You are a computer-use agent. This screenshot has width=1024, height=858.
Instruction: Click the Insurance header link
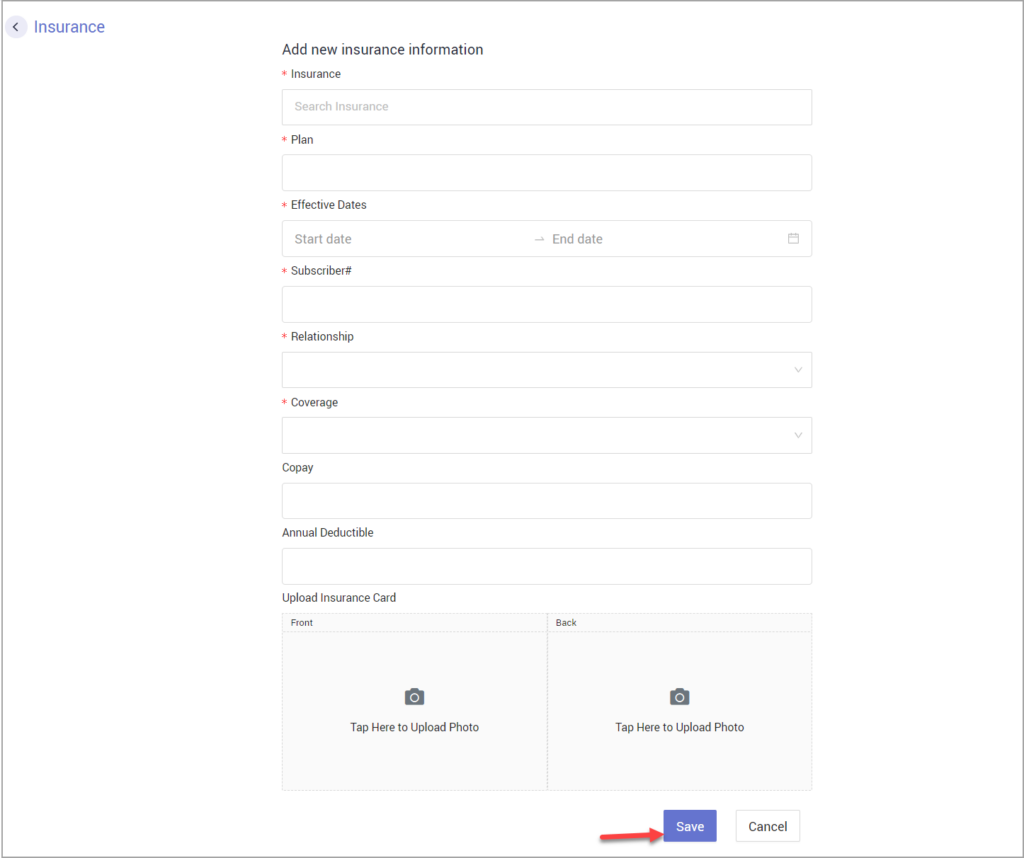click(69, 27)
